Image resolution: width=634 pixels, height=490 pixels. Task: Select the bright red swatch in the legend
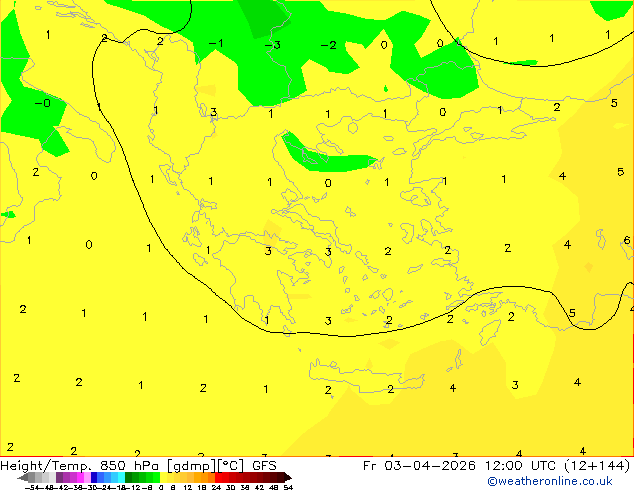pos(218,477)
